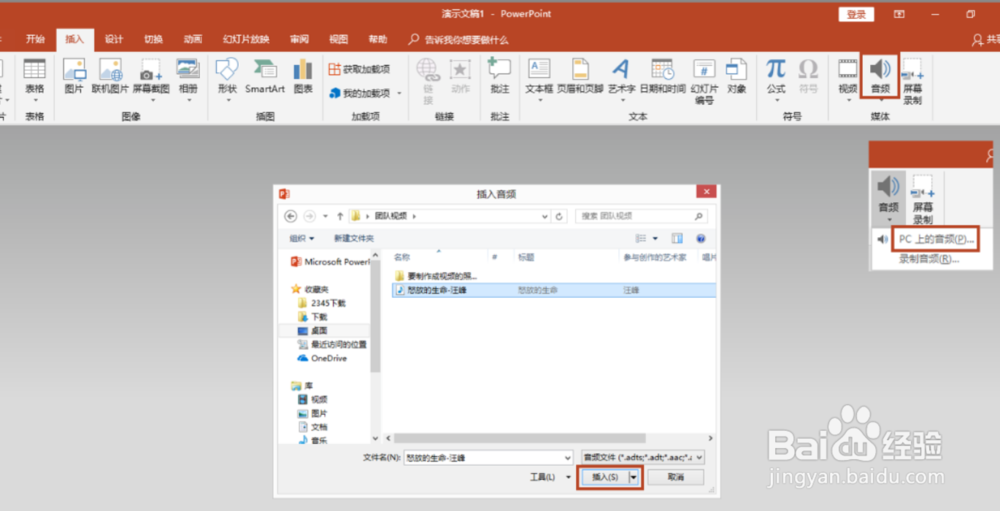Click the Ω 符号 symbol icon

(808, 77)
